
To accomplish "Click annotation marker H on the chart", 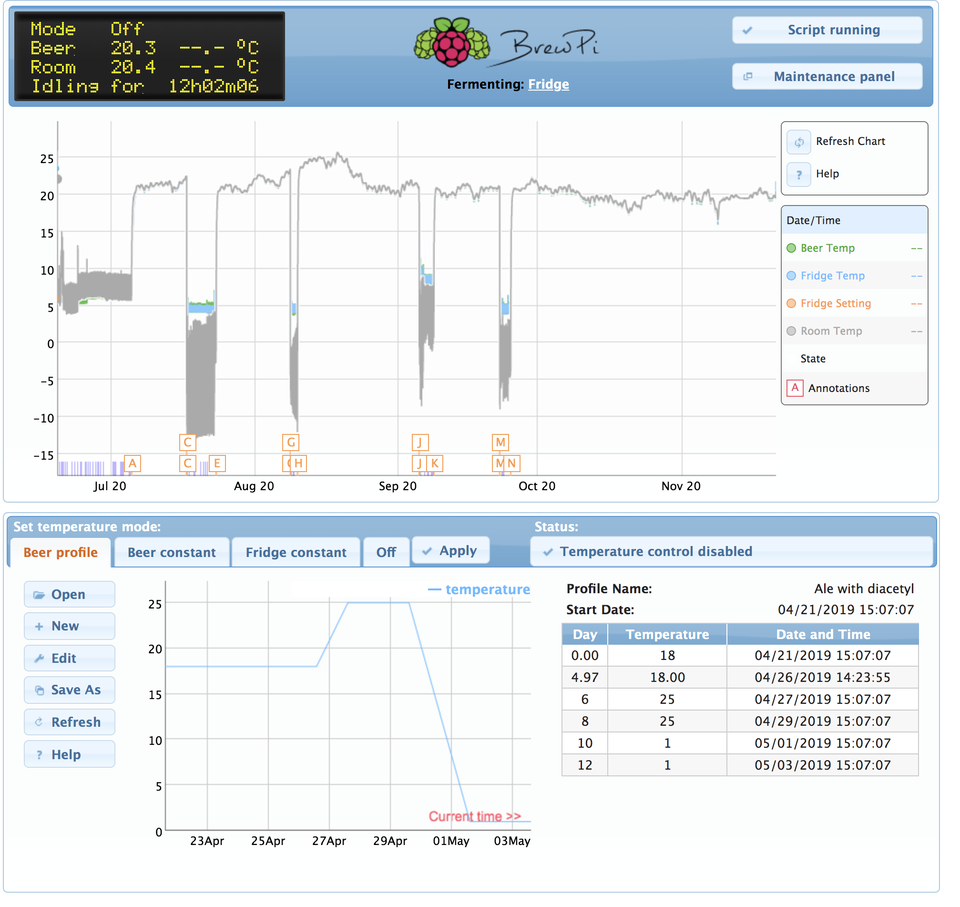I will pyautogui.click(x=298, y=464).
